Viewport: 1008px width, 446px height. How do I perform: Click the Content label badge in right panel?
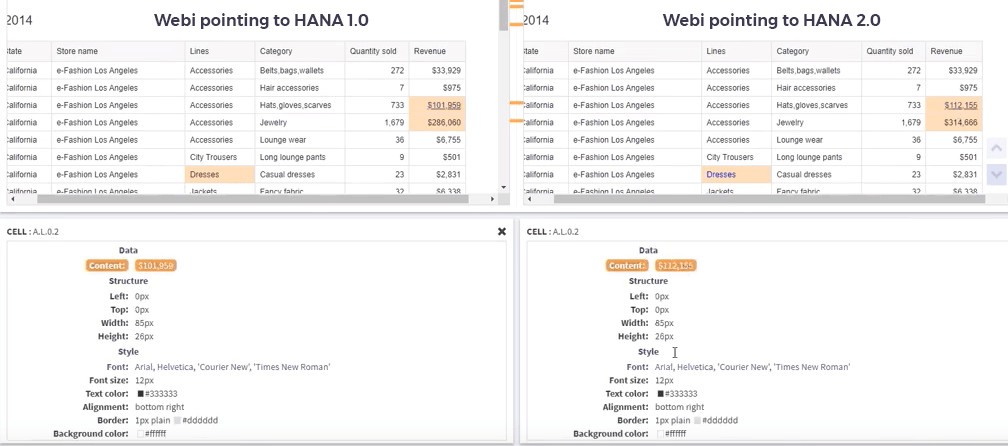[627, 265]
